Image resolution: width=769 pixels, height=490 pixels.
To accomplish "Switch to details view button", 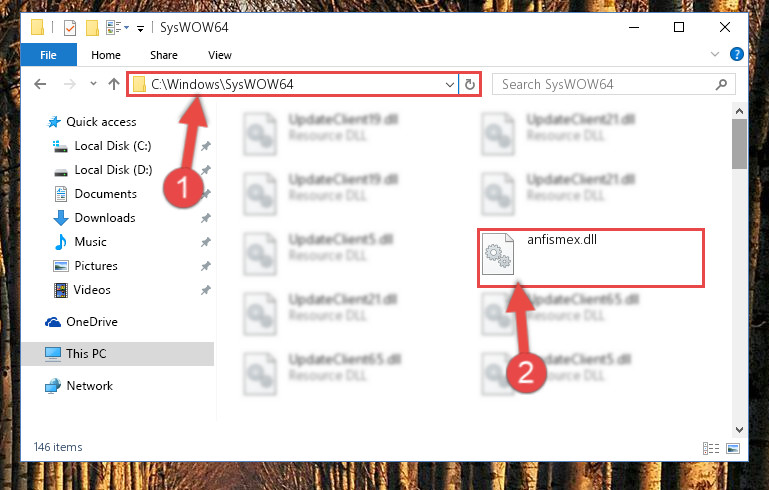I will [x=711, y=448].
